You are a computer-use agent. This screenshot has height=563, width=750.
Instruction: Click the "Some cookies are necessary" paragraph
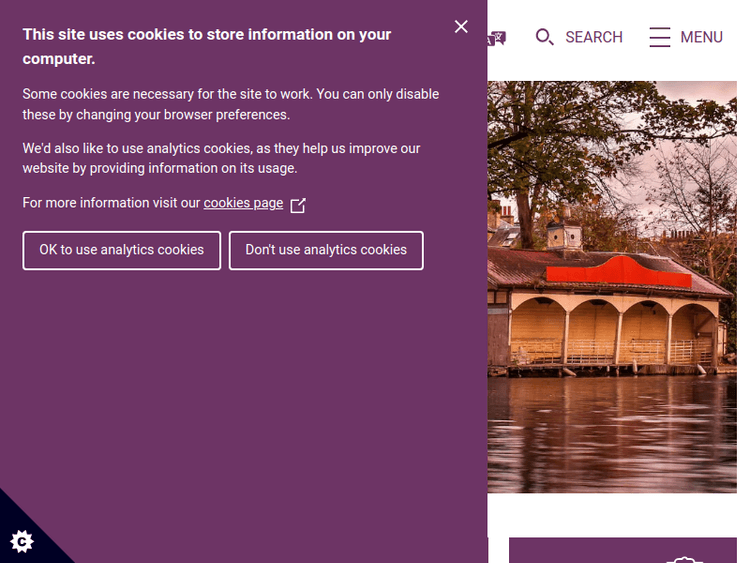231,104
